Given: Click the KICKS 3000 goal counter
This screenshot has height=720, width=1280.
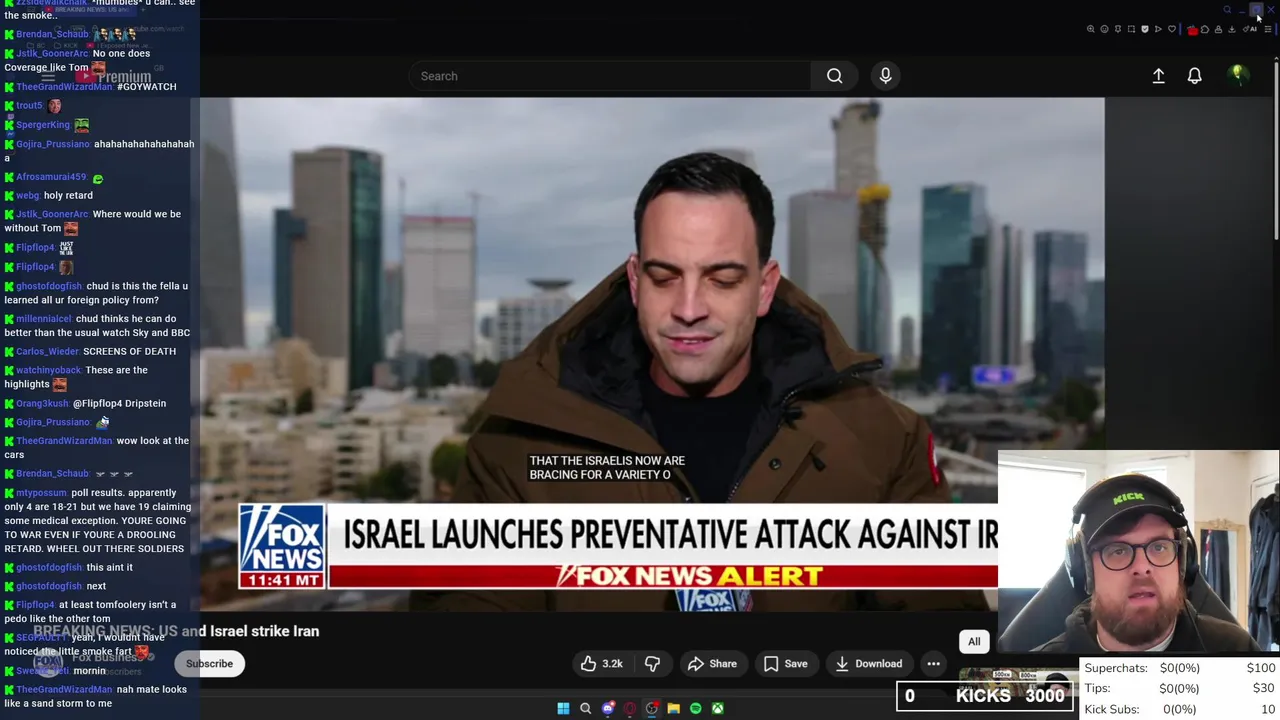Looking at the screenshot, I should (987, 696).
